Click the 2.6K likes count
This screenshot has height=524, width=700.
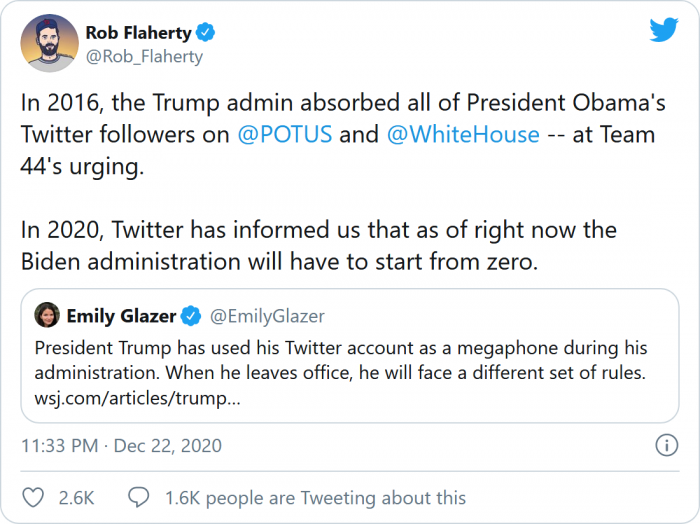[77, 497]
